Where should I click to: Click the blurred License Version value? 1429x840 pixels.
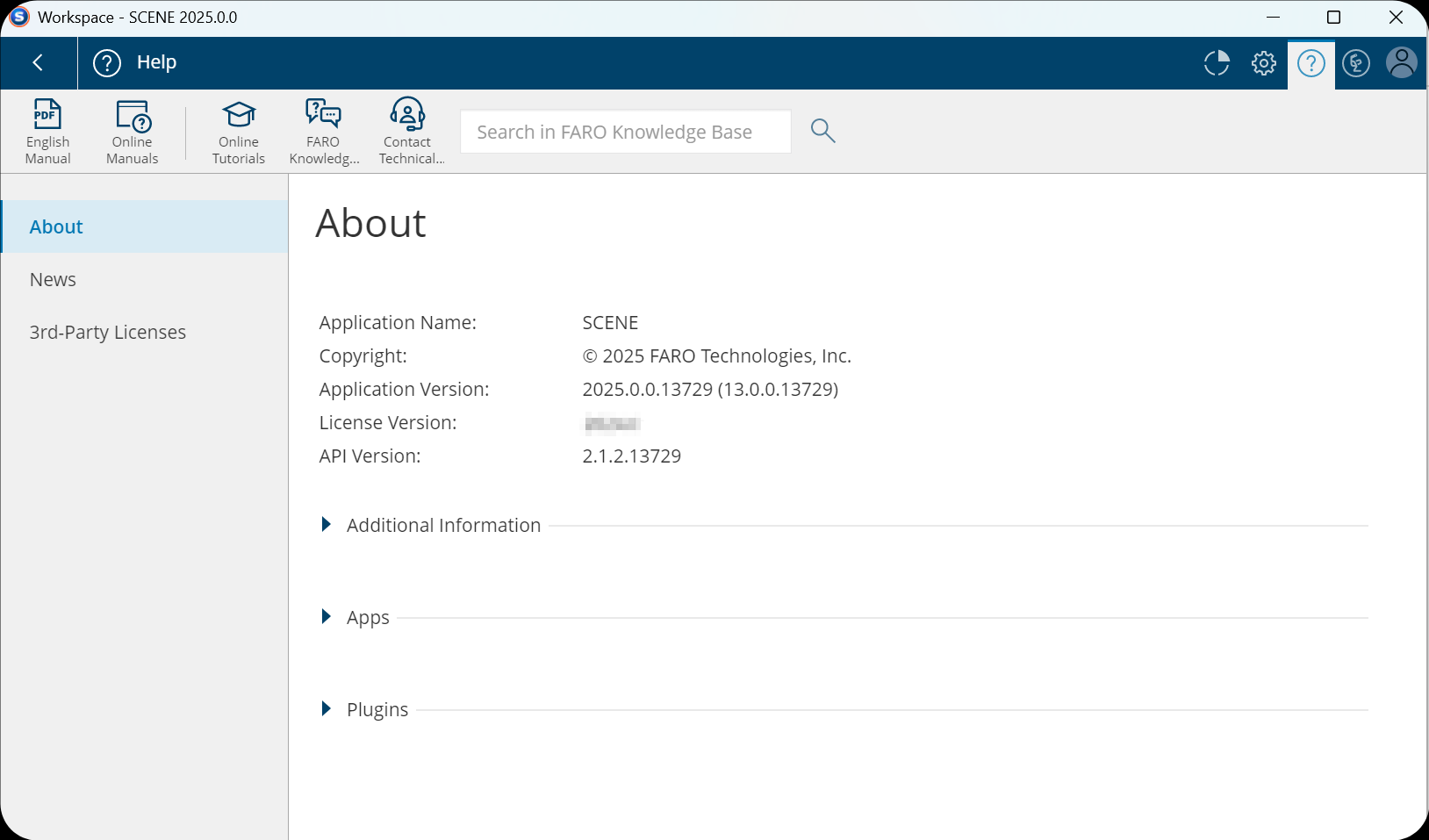tap(613, 424)
